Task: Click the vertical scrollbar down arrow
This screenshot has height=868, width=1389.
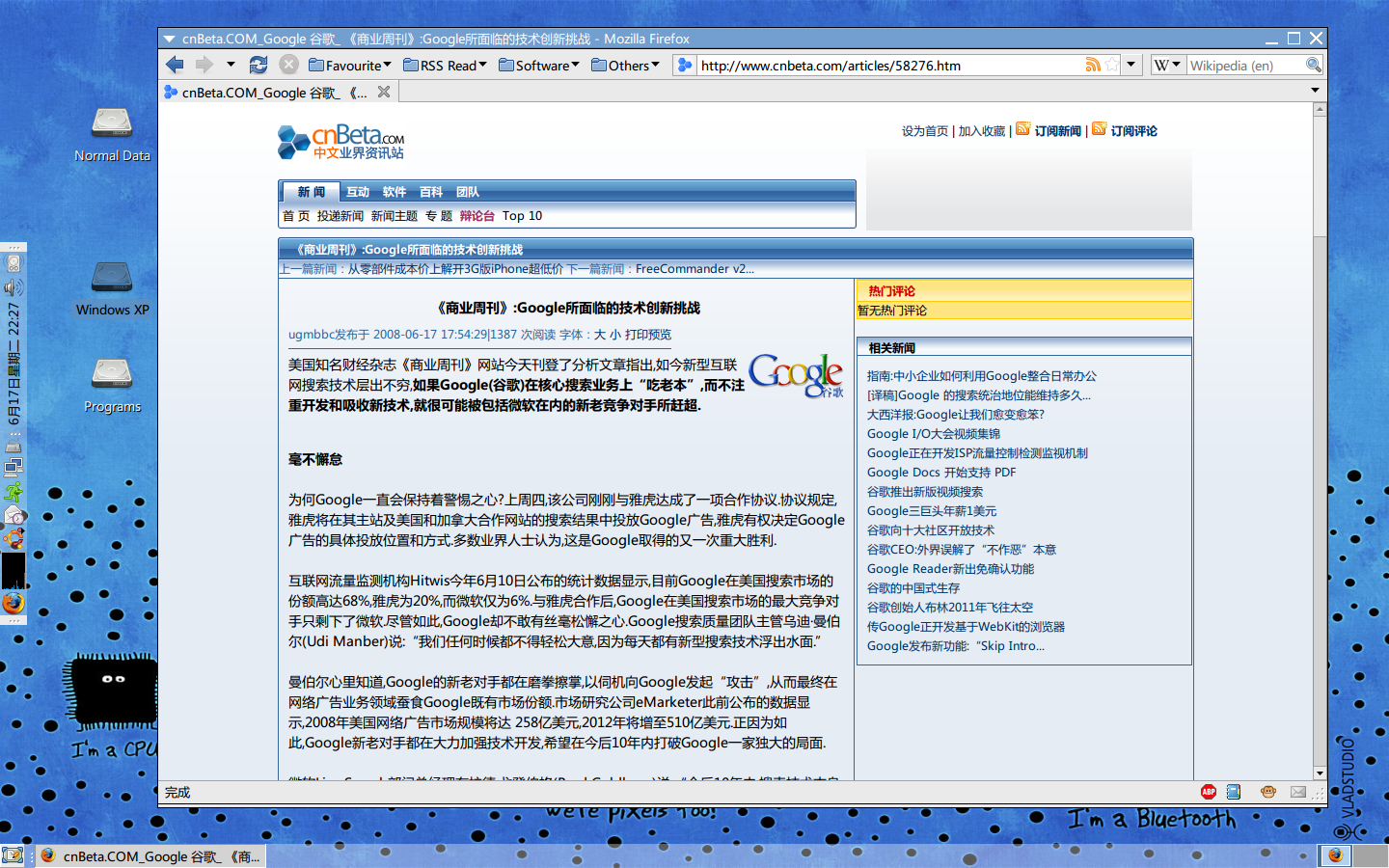Action: click(1320, 773)
